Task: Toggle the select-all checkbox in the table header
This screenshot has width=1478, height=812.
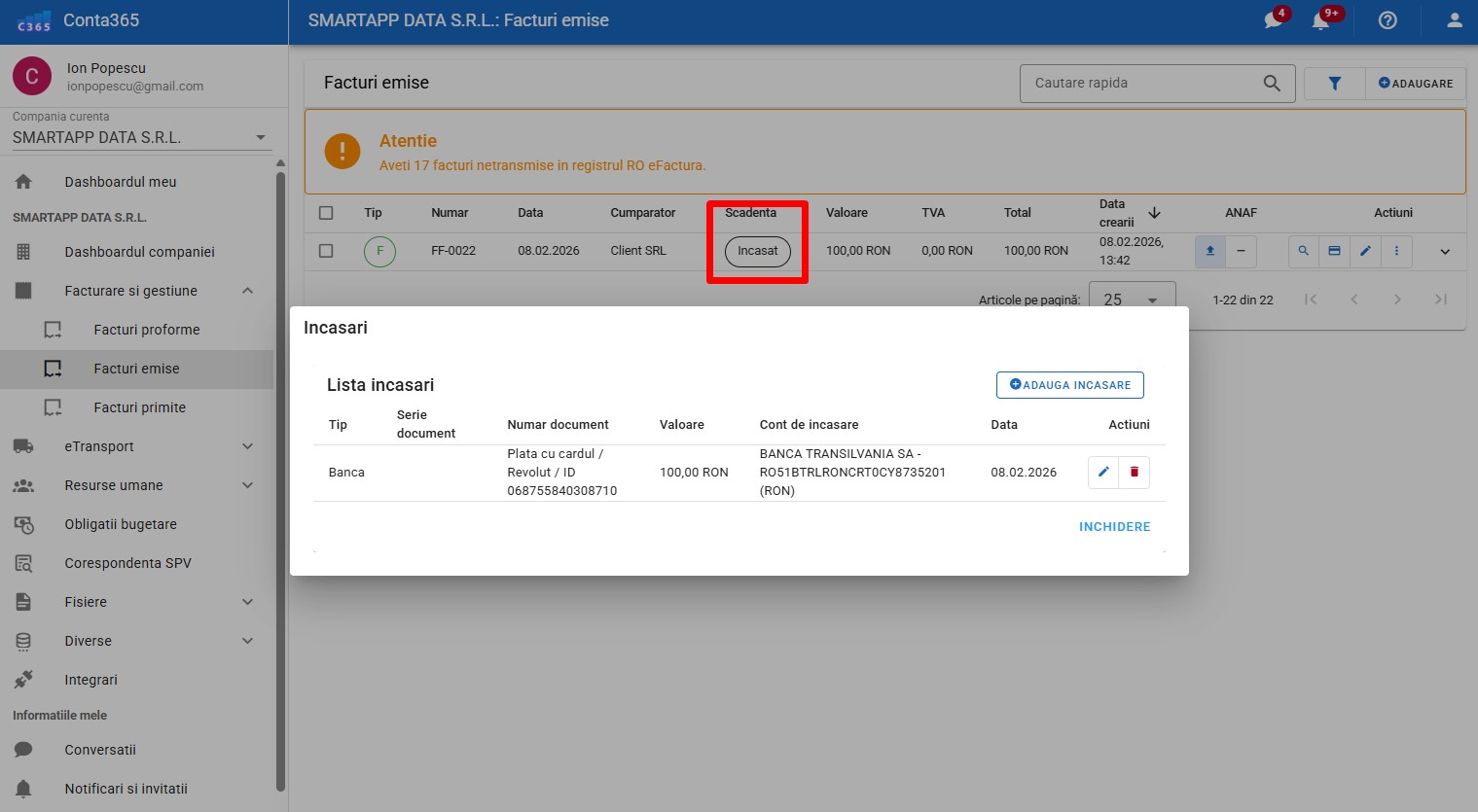Action: pyautogui.click(x=326, y=213)
